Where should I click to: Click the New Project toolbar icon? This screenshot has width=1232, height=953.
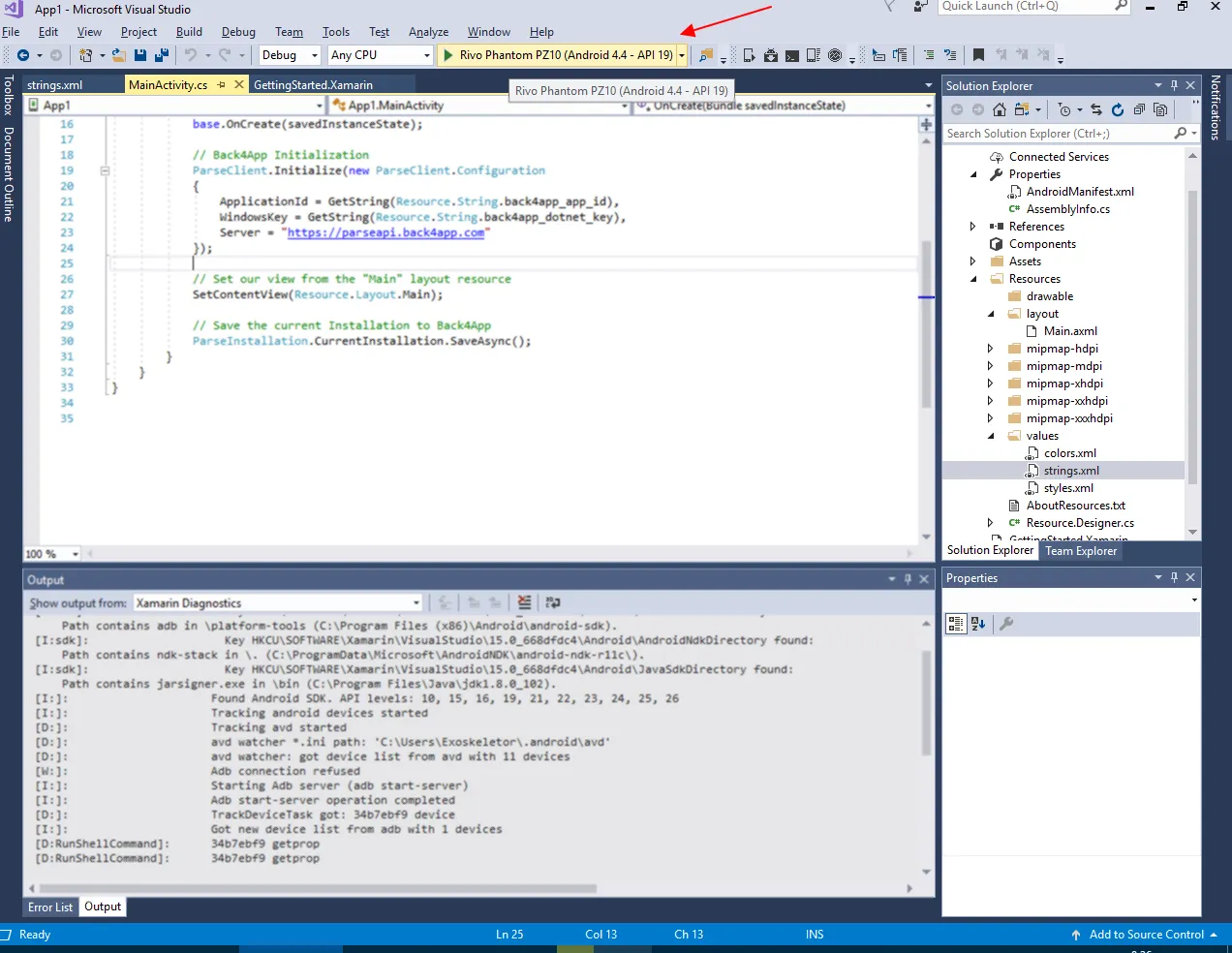pyautogui.click(x=86, y=55)
